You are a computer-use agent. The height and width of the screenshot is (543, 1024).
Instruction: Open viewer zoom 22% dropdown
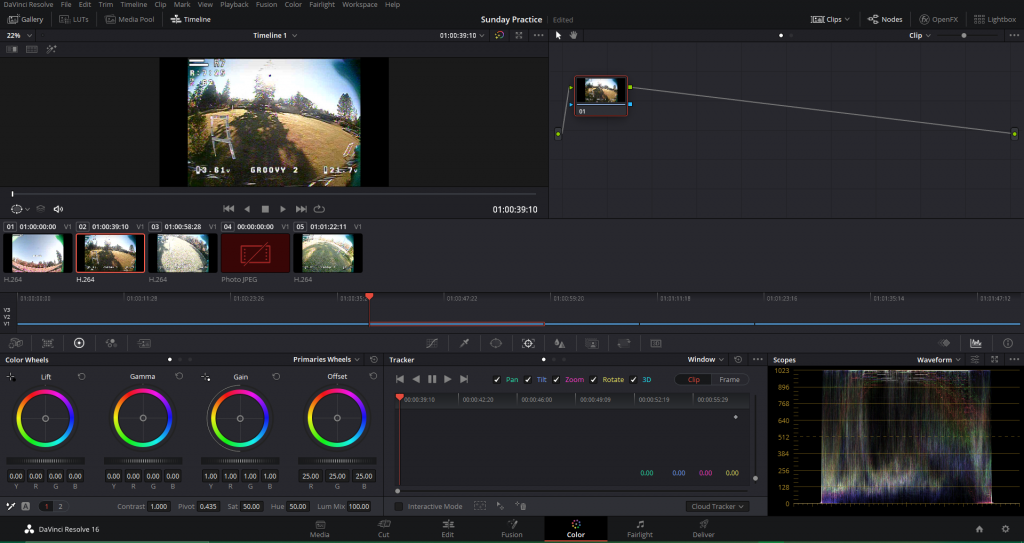pos(20,35)
